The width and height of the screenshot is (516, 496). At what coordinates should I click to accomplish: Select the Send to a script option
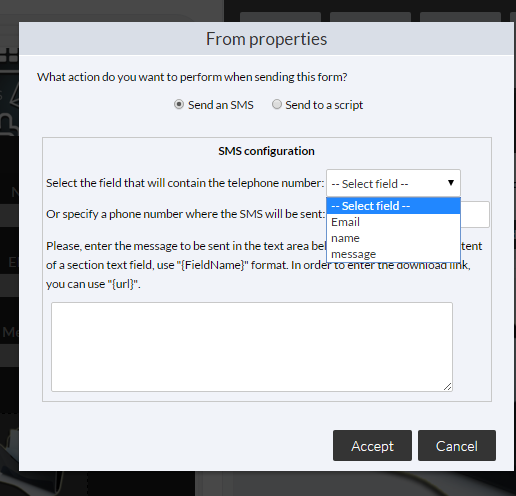click(277, 105)
